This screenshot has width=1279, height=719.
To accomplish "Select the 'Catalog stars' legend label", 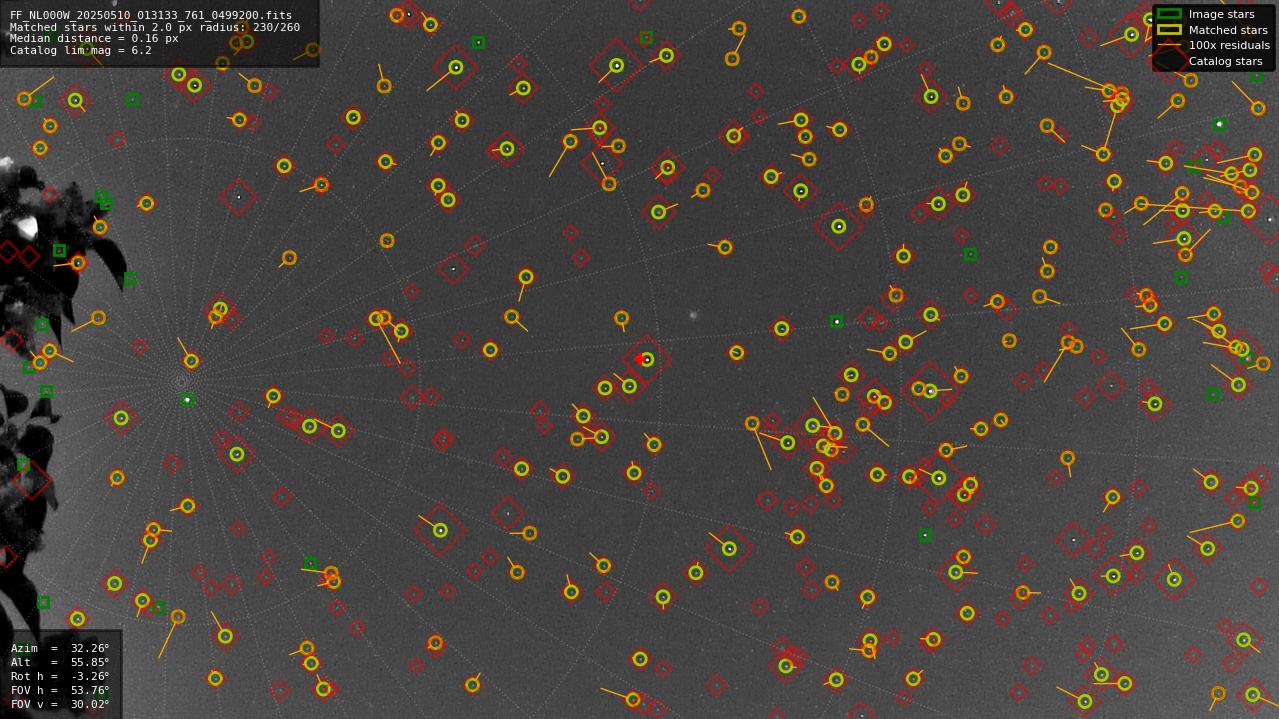I will 1225,61.
